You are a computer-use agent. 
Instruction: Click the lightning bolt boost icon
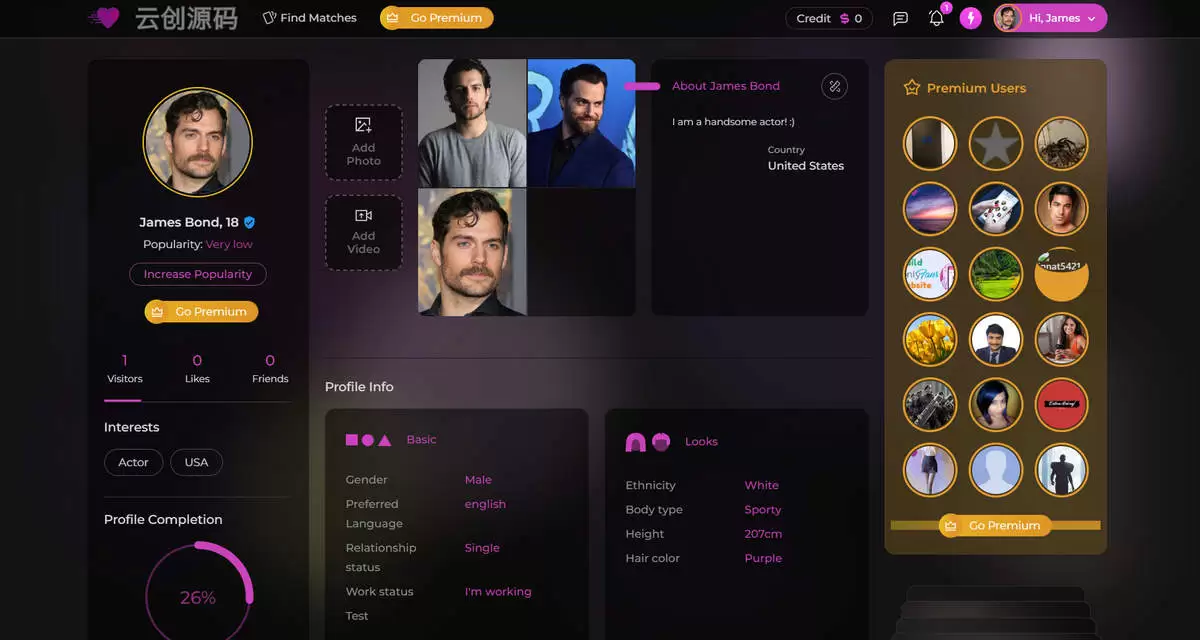pyautogui.click(x=970, y=18)
